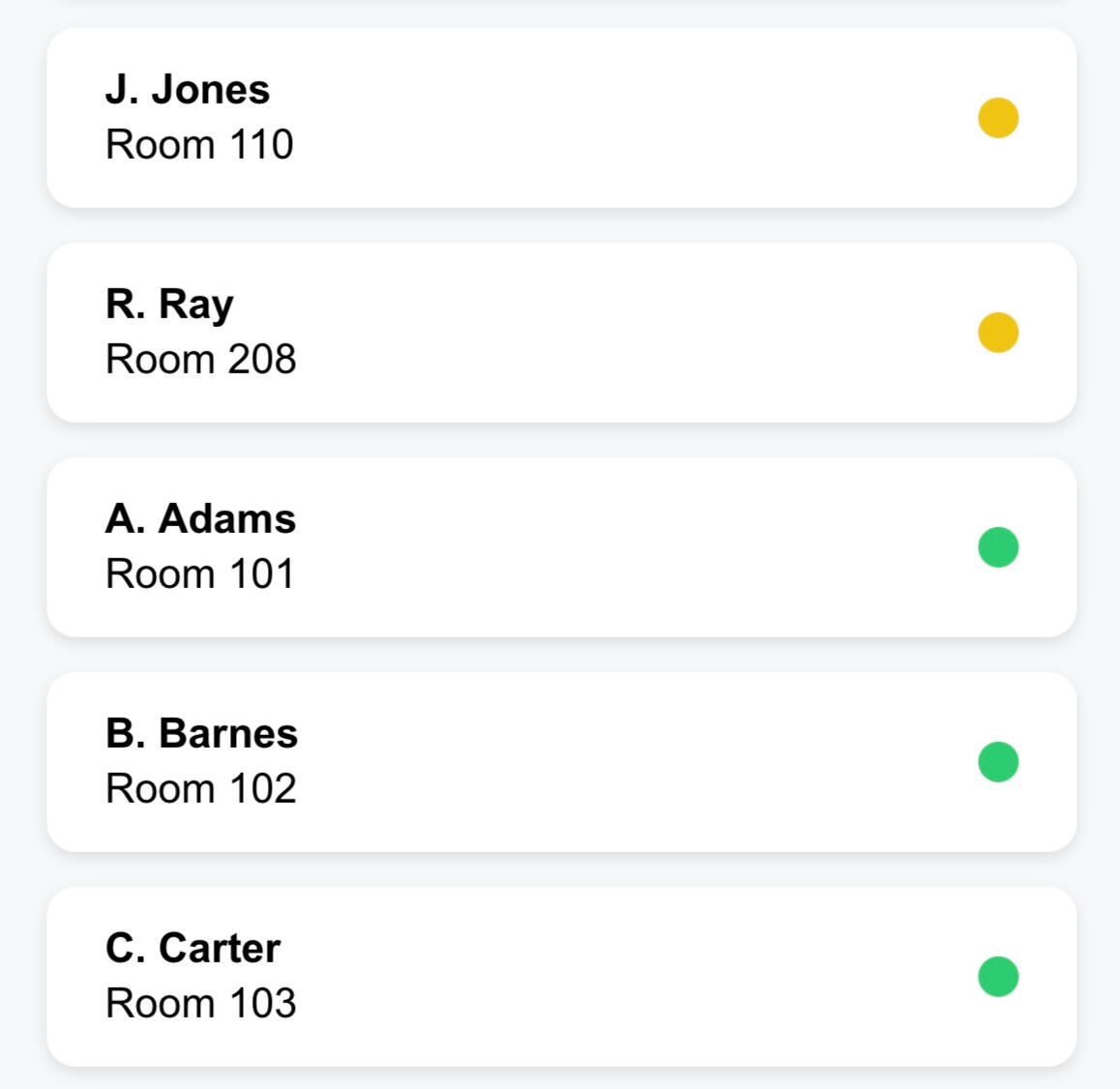Viewport: 1120px width, 1089px height.
Task: Click the Room 110 label
Action: pos(199,145)
